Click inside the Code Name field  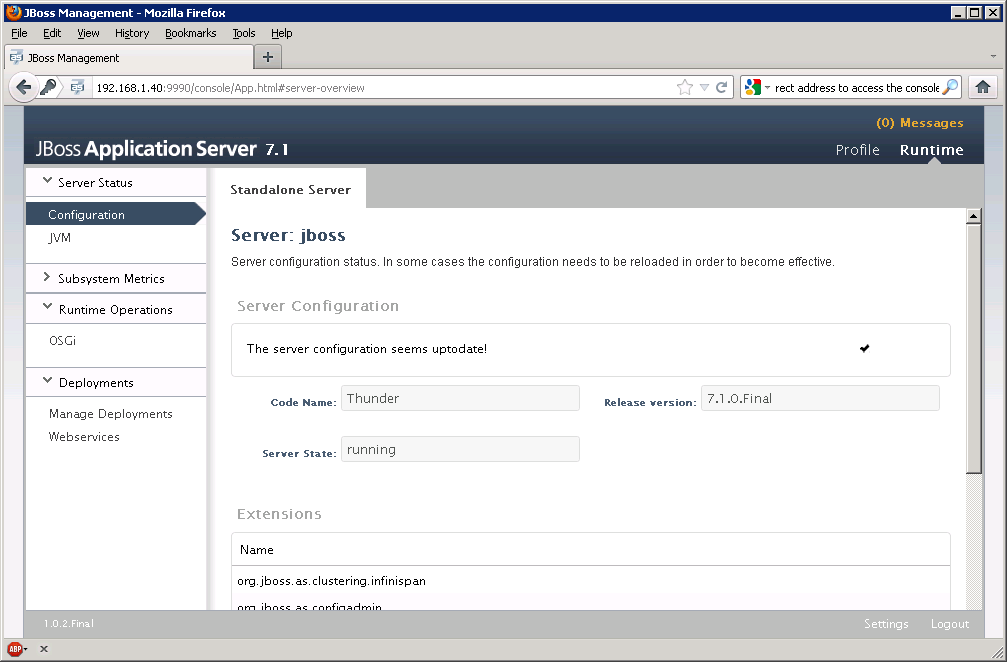460,397
